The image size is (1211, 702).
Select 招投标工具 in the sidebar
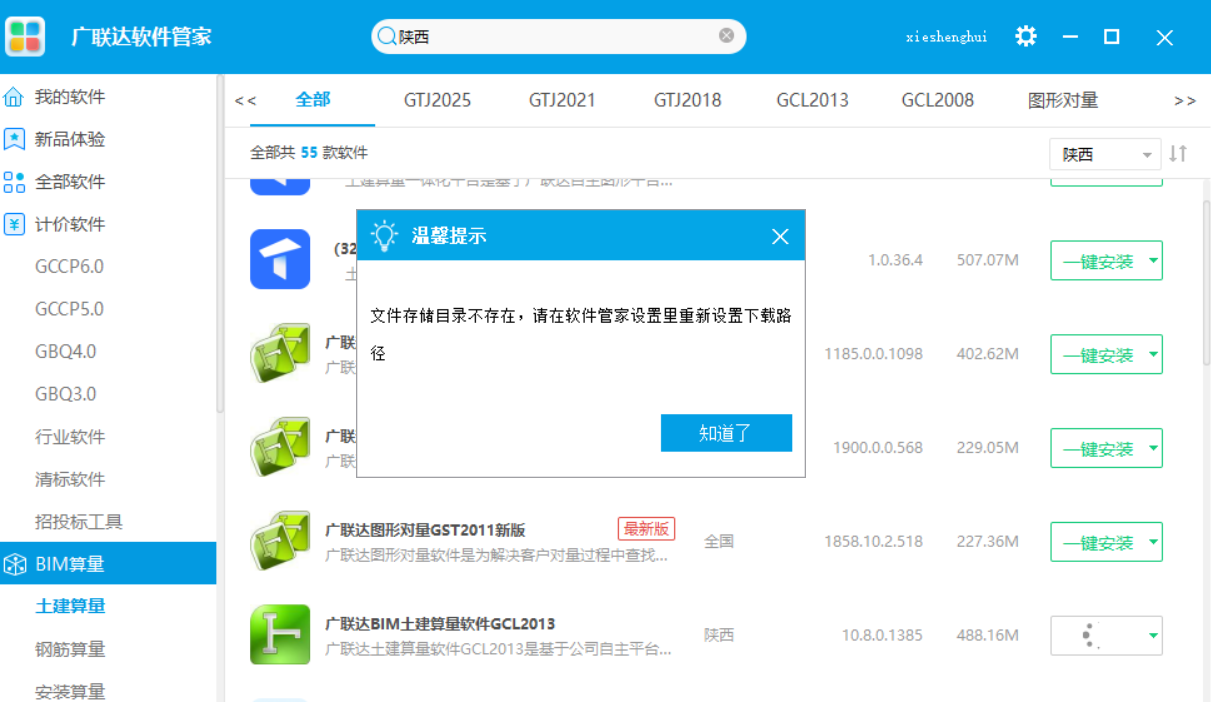tap(79, 522)
